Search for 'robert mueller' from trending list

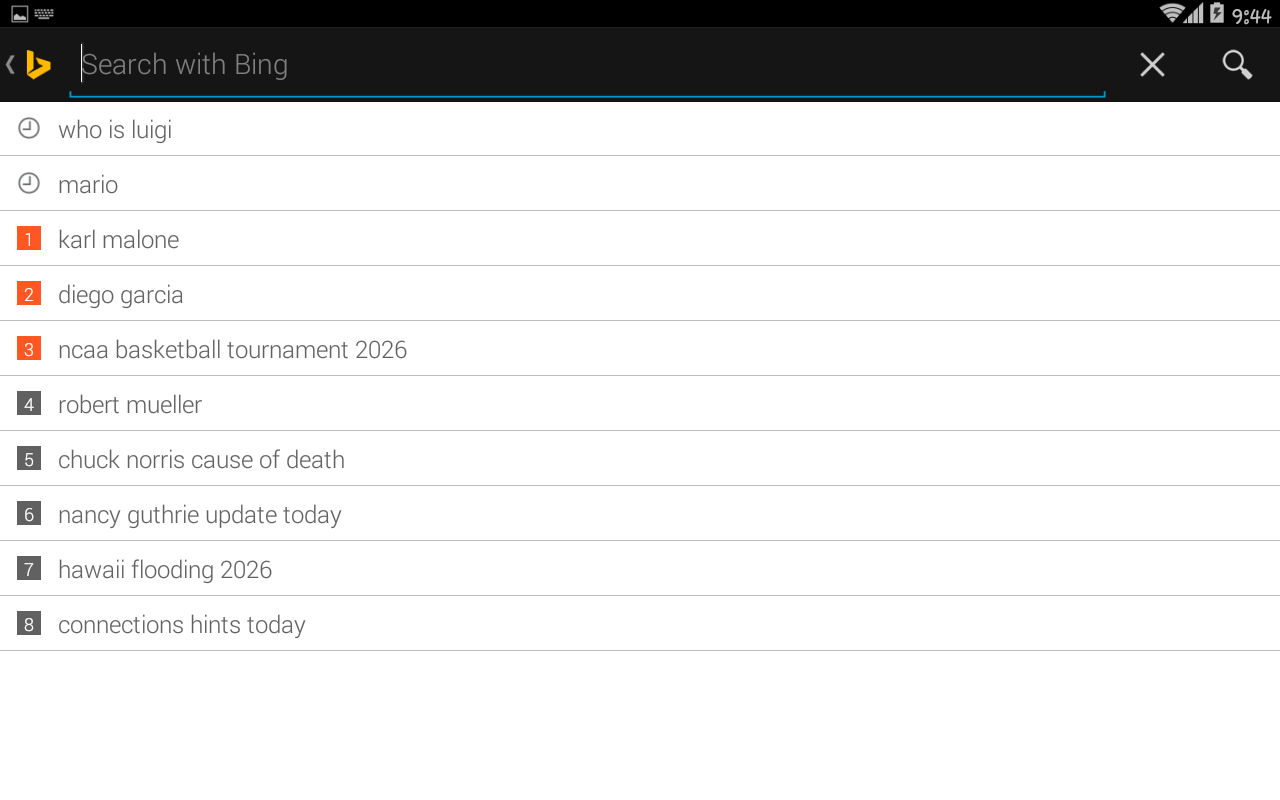(x=130, y=405)
